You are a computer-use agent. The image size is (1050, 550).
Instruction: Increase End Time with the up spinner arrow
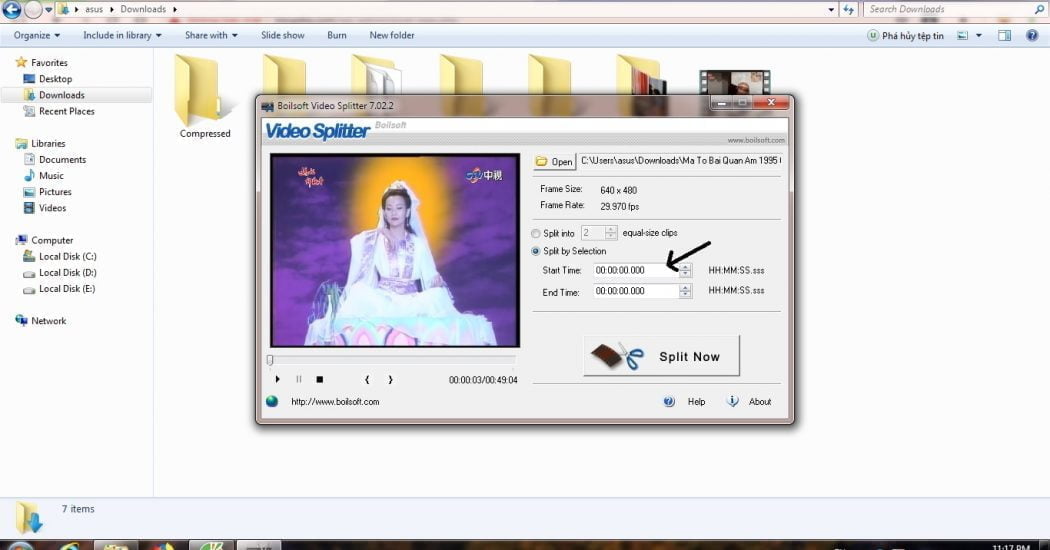tap(684, 287)
